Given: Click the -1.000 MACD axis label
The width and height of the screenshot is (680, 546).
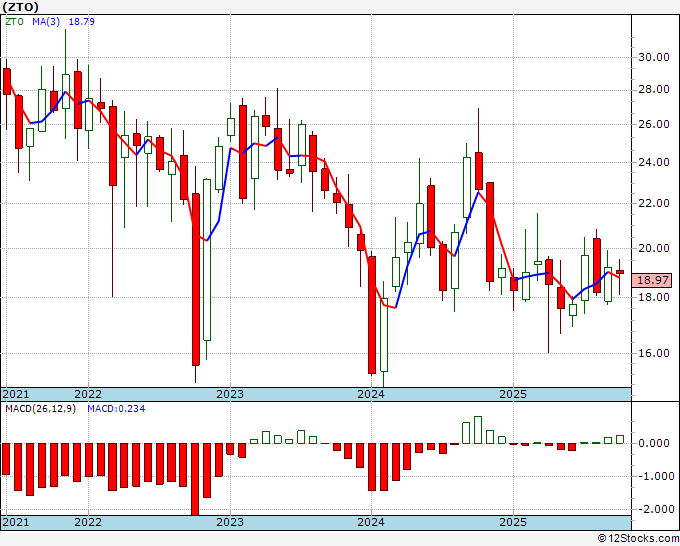Looking at the screenshot, I should click(x=655, y=476).
